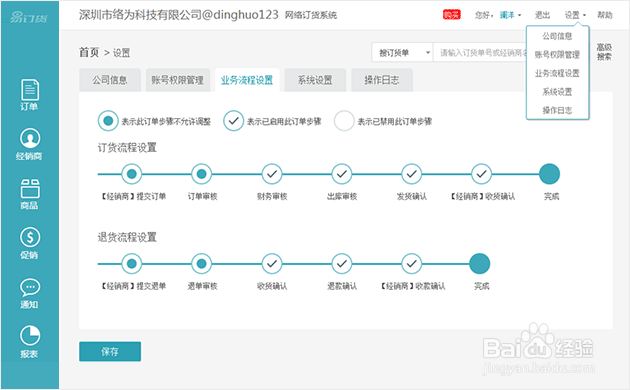The image size is (630, 390).
Task: Expand the 按订货单 search type dropdown
Action: click(402, 53)
